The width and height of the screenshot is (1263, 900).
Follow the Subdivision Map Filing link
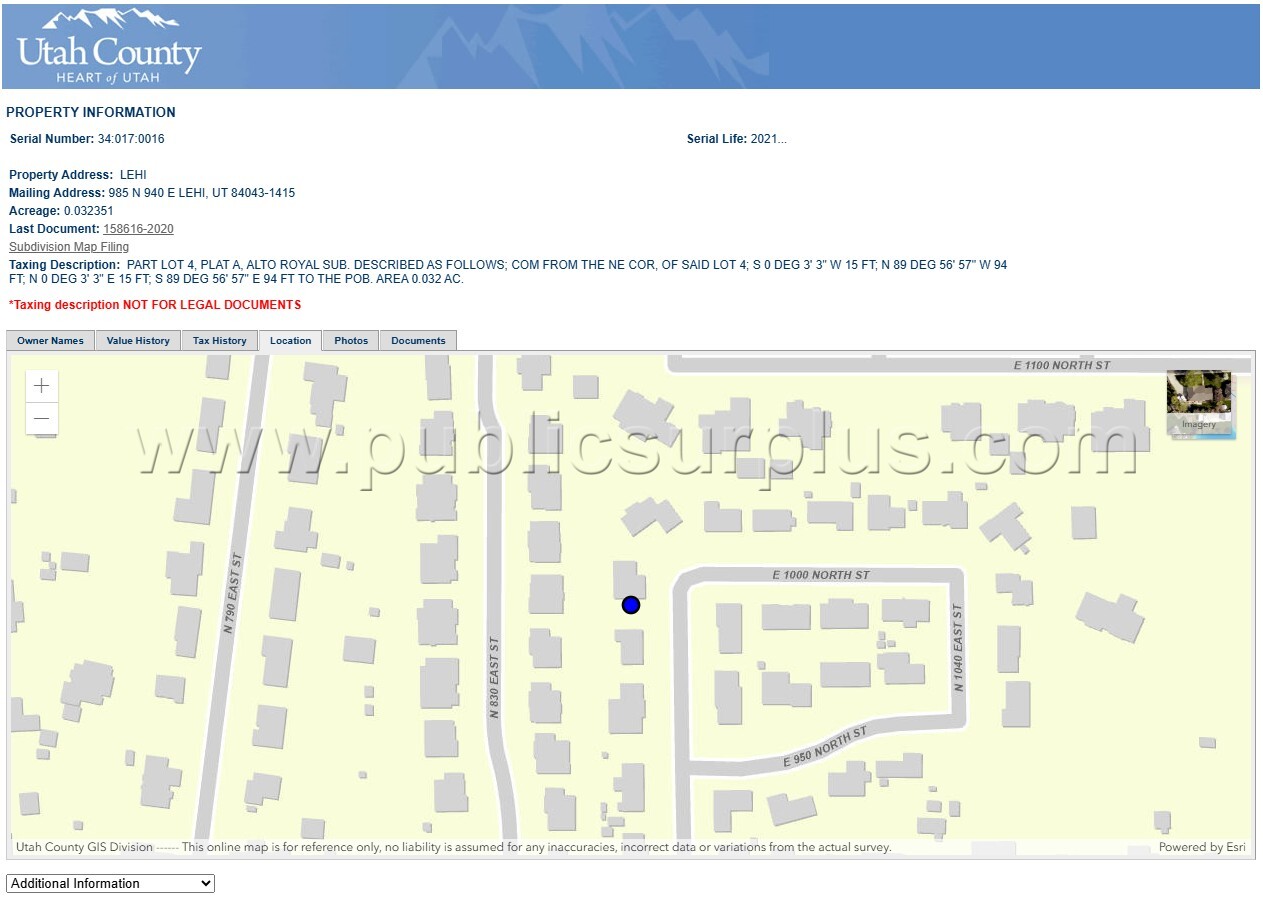point(69,247)
